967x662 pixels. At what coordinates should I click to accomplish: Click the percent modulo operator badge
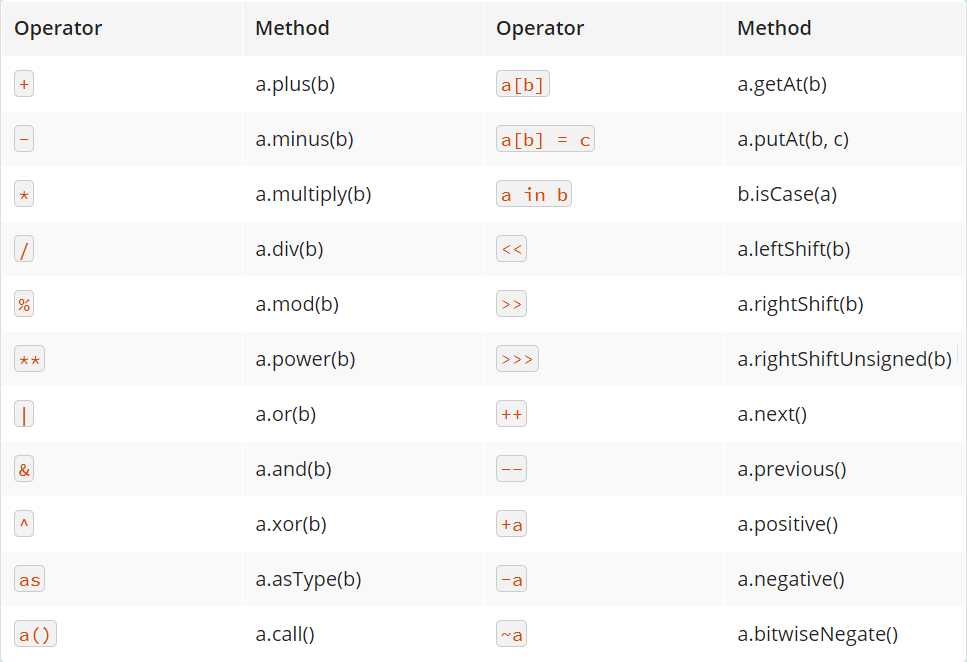coord(24,304)
